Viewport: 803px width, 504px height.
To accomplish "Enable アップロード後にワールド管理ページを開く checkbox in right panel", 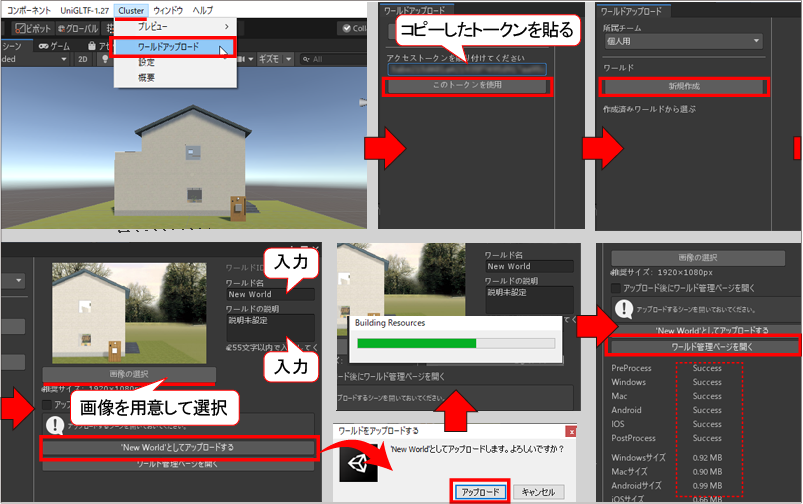I will point(616,288).
